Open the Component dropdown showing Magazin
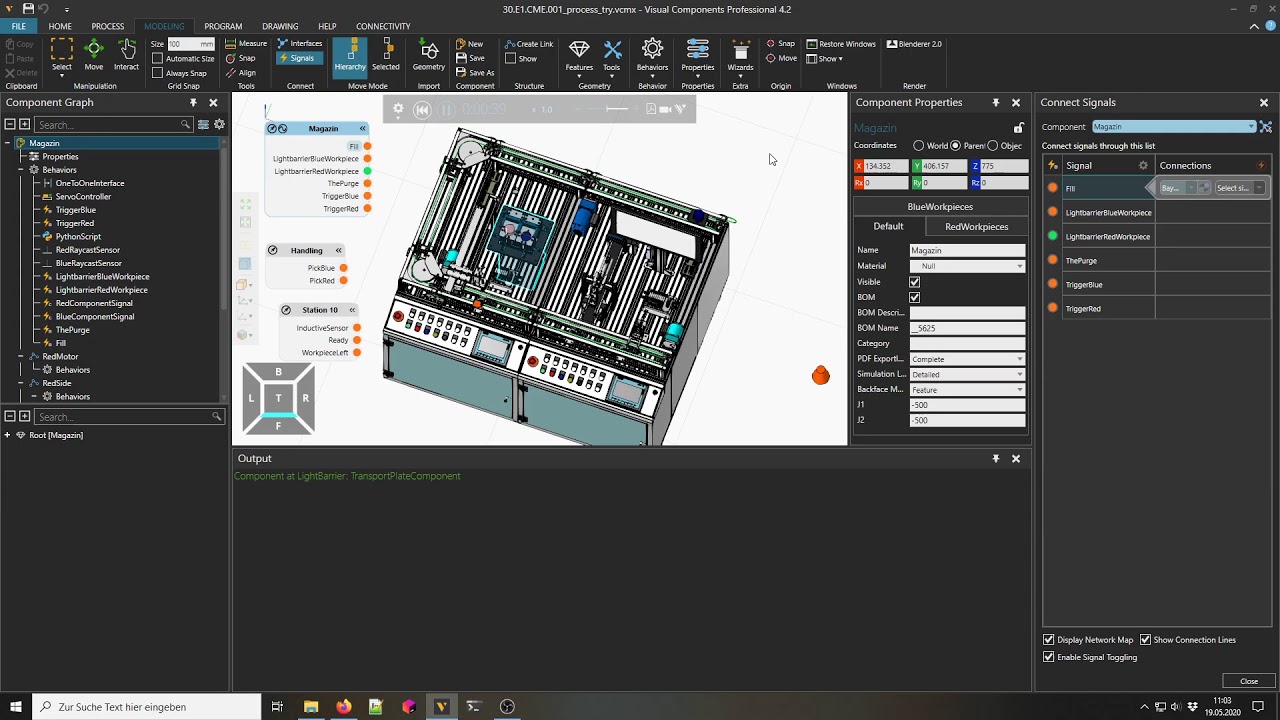This screenshot has width=1280, height=720. pyautogui.click(x=1173, y=127)
